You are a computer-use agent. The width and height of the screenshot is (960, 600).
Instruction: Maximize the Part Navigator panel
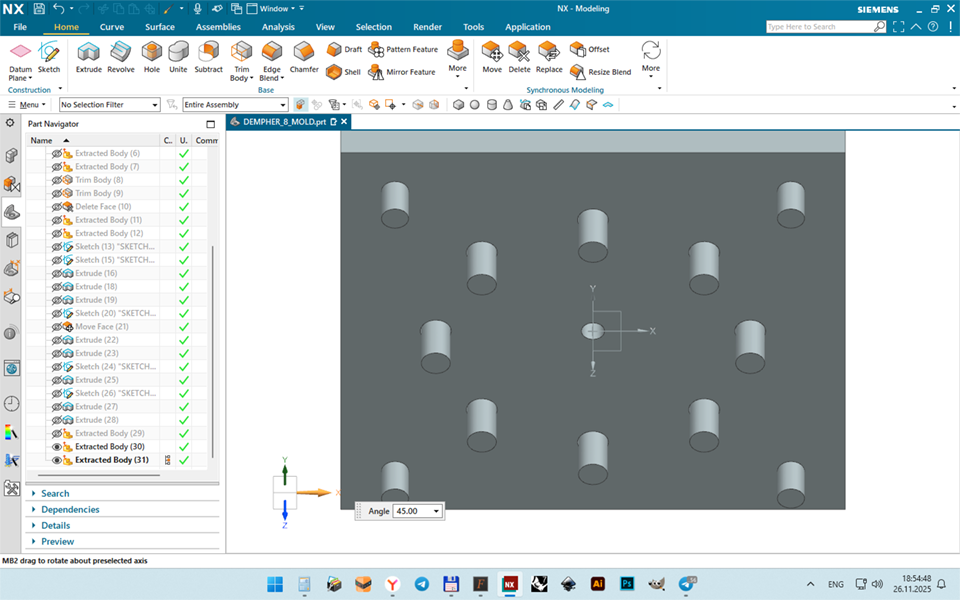click(x=211, y=124)
